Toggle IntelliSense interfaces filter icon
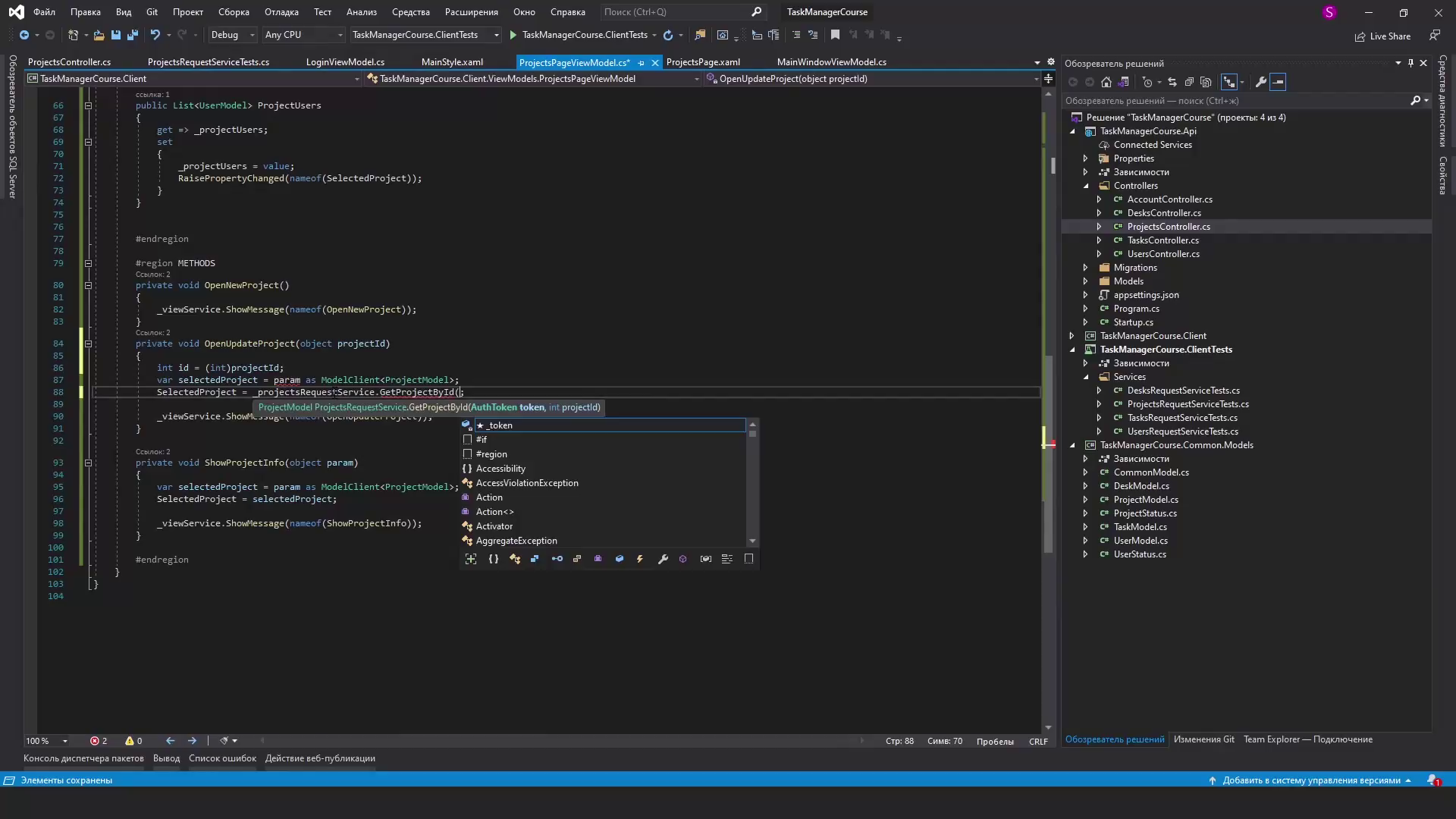This screenshot has height=819, width=1456. pos(557,559)
